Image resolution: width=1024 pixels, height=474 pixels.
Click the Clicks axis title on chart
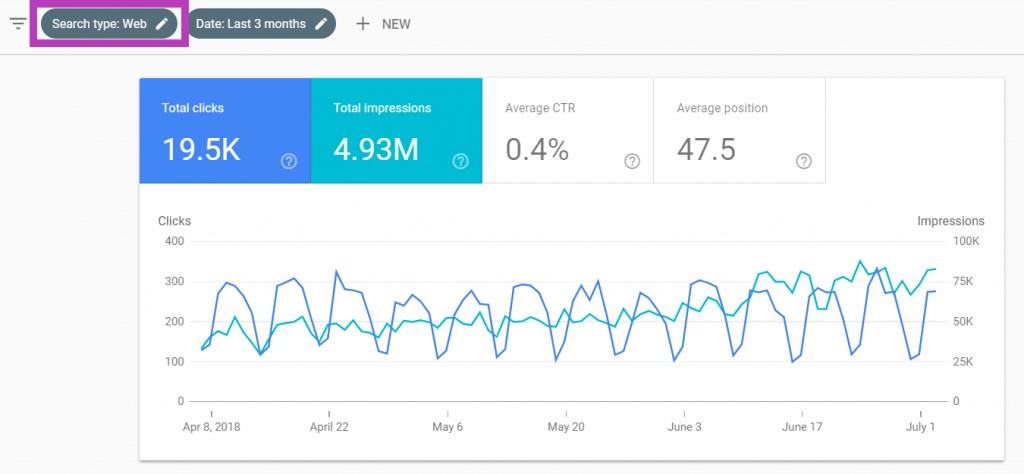pos(174,221)
